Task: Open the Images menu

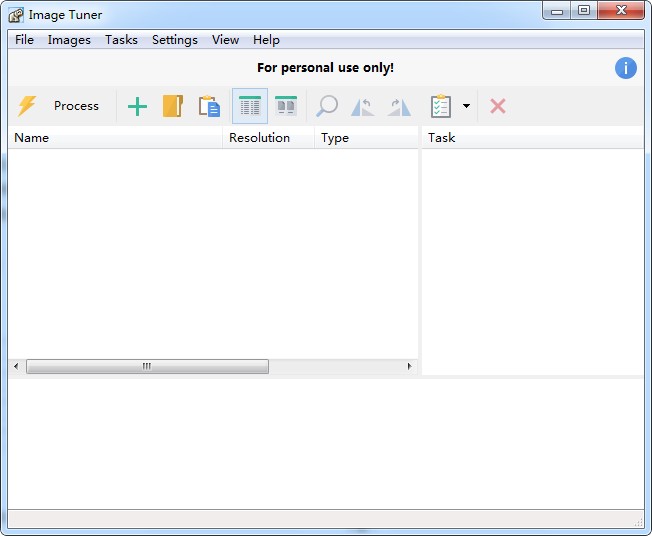Action: (69, 40)
